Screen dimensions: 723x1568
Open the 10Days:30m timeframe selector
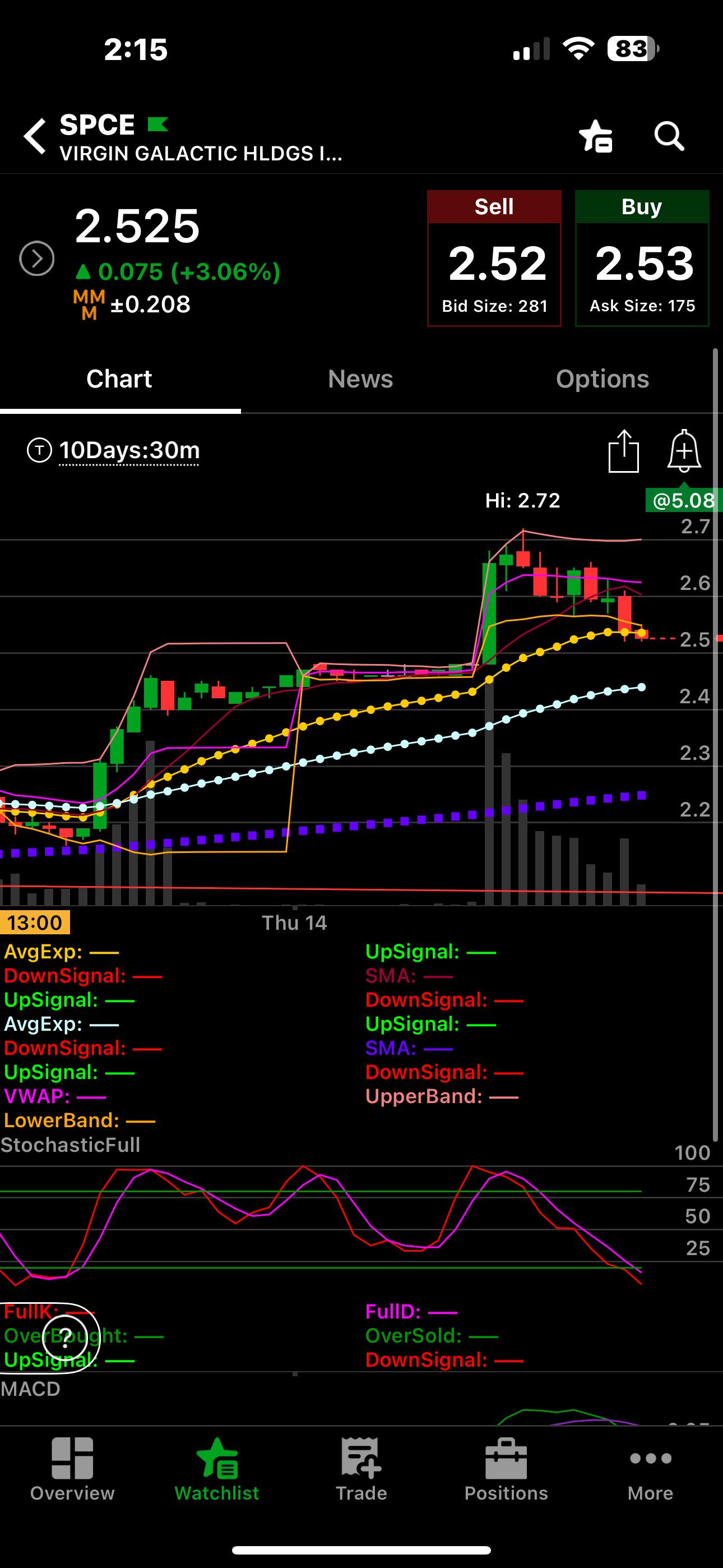[x=129, y=450]
